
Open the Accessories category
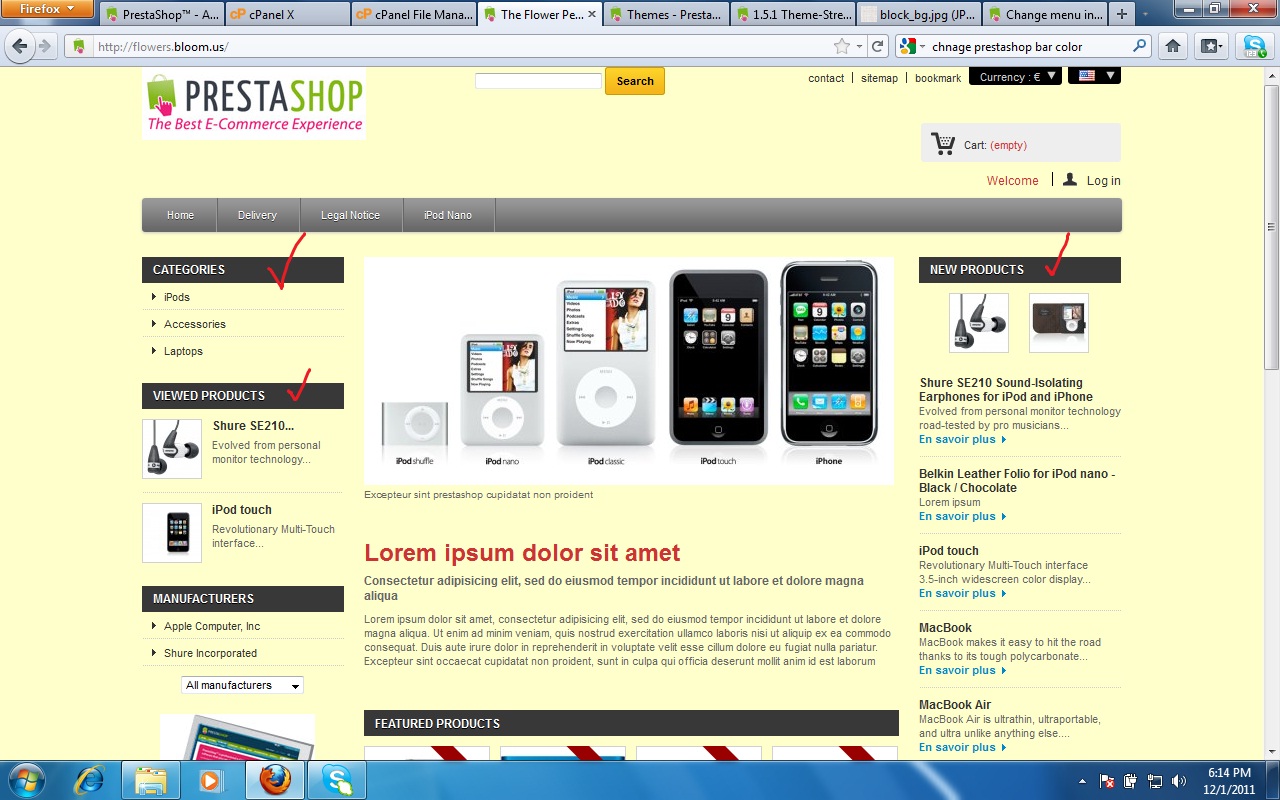(195, 324)
